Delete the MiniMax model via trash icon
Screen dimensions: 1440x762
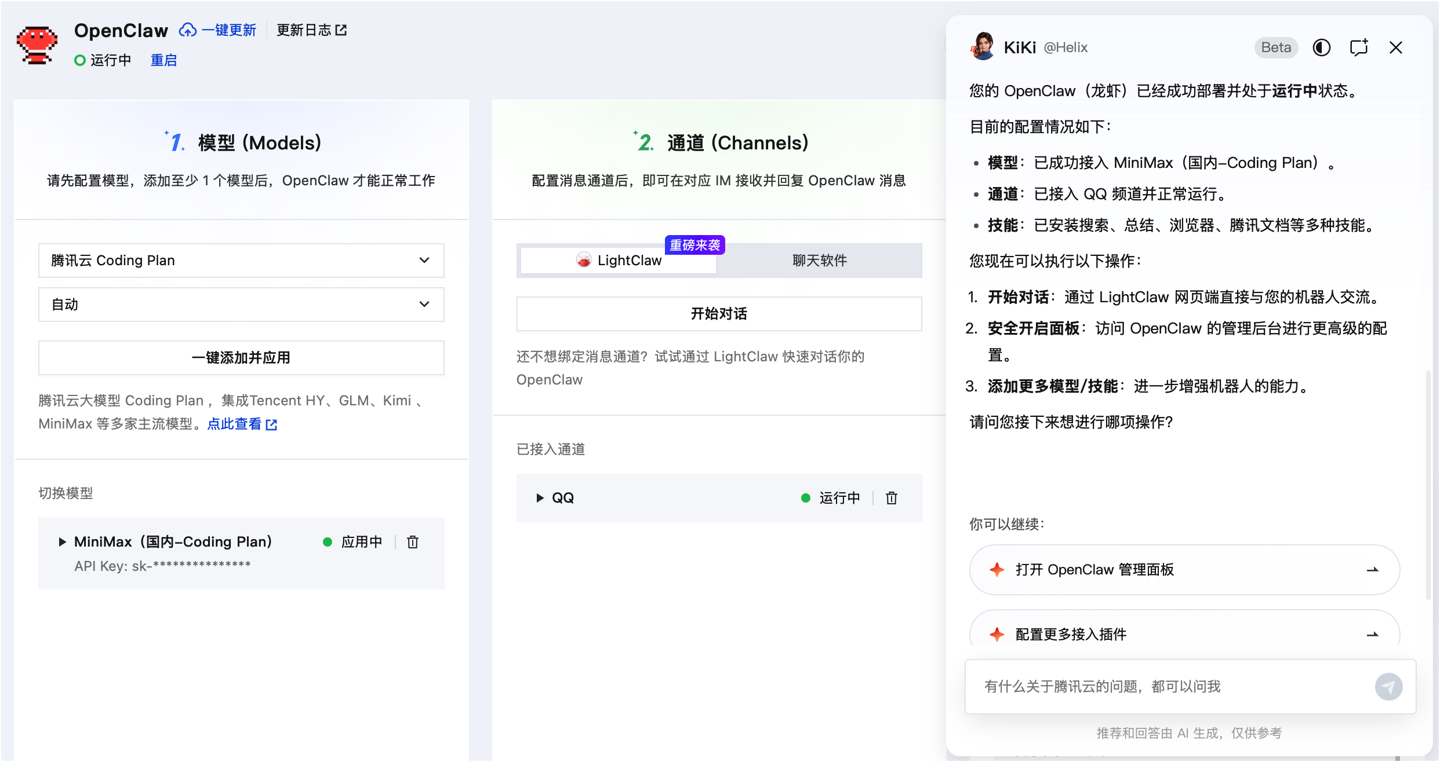(x=413, y=541)
